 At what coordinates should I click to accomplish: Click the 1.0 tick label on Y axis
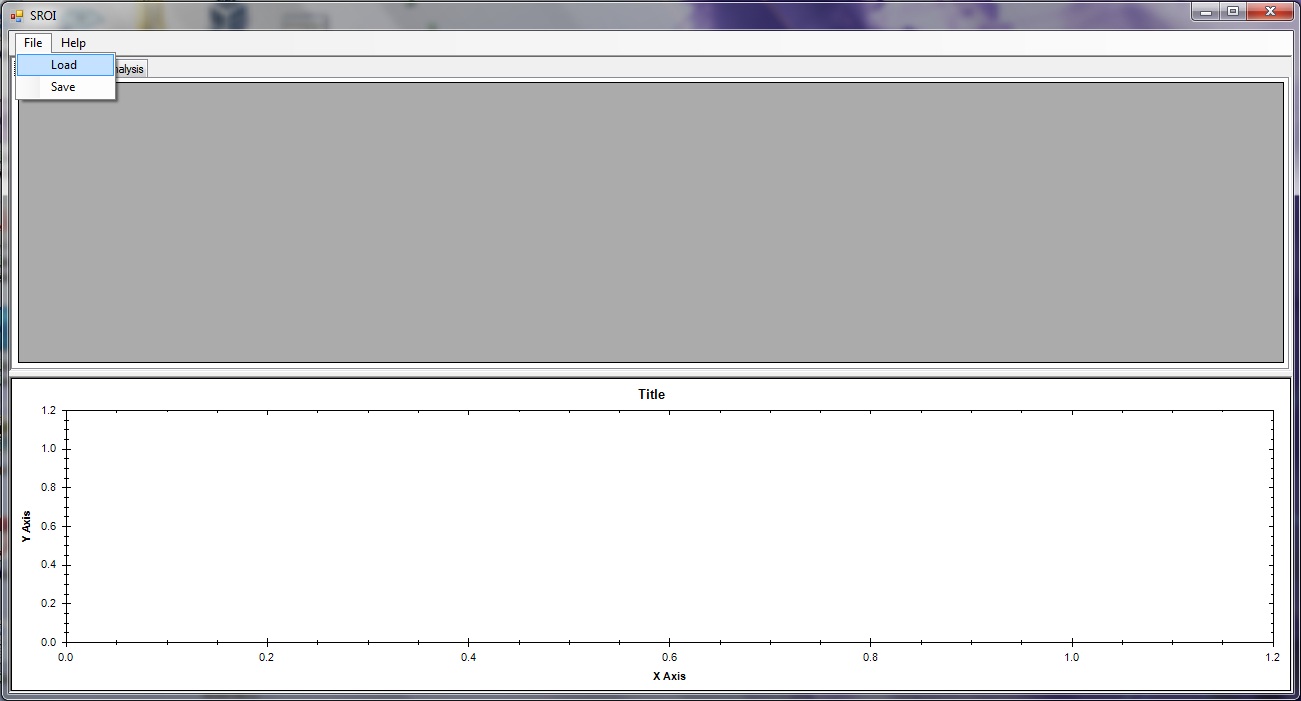pyautogui.click(x=49, y=449)
